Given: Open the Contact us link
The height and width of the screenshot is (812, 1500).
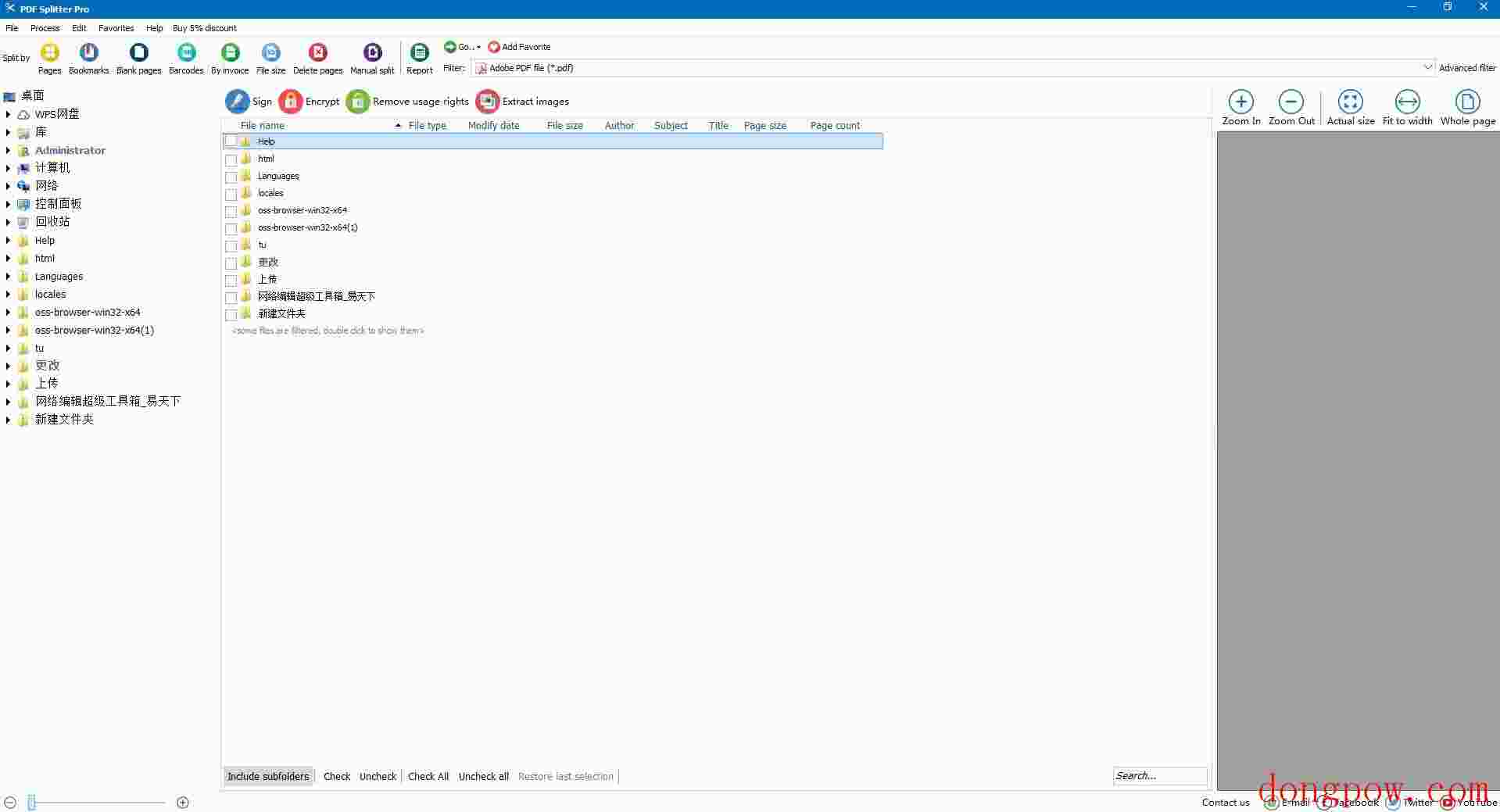Looking at the screenshot, I should [1226, 803].
